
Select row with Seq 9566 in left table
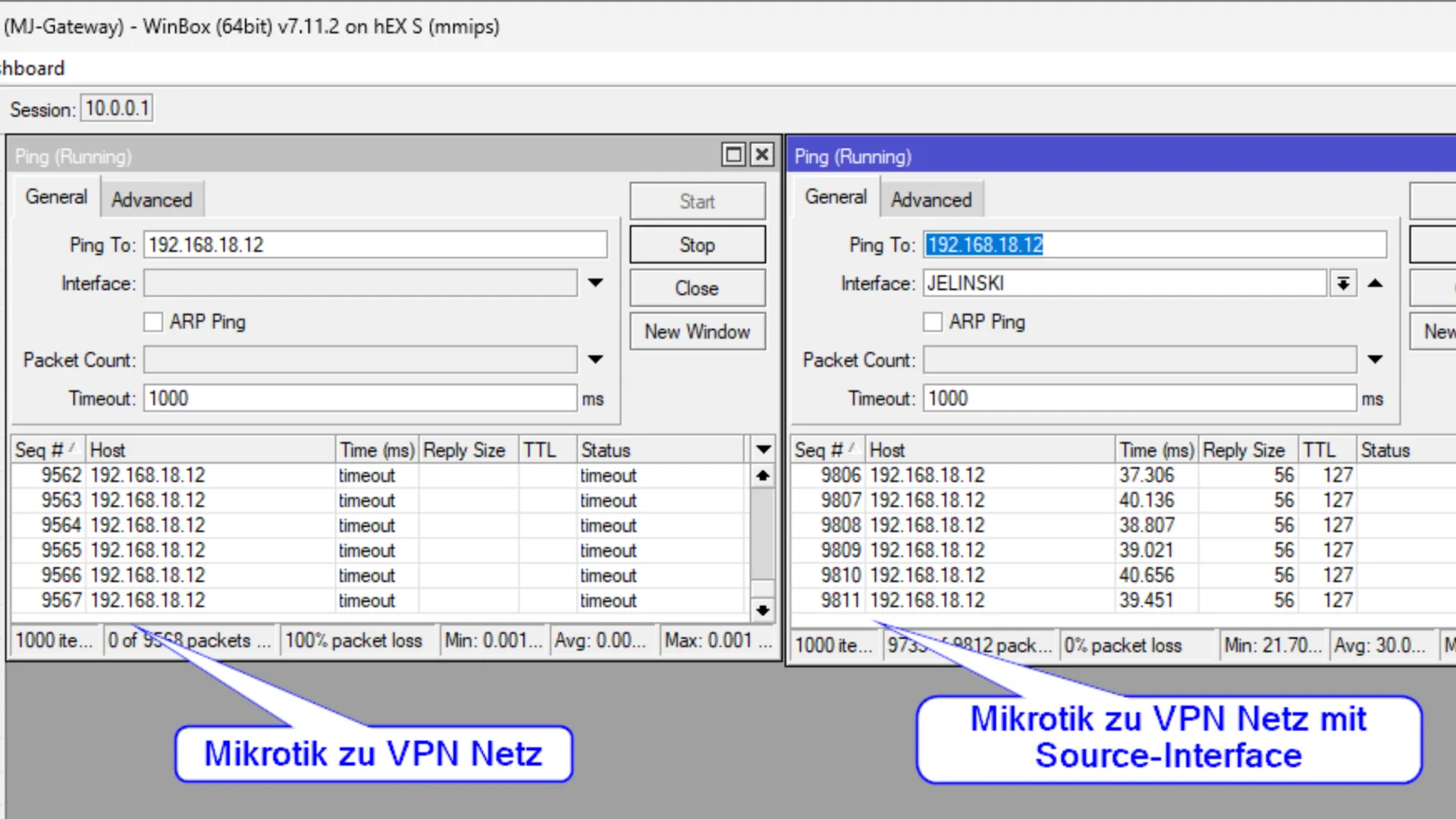(379, 576)
